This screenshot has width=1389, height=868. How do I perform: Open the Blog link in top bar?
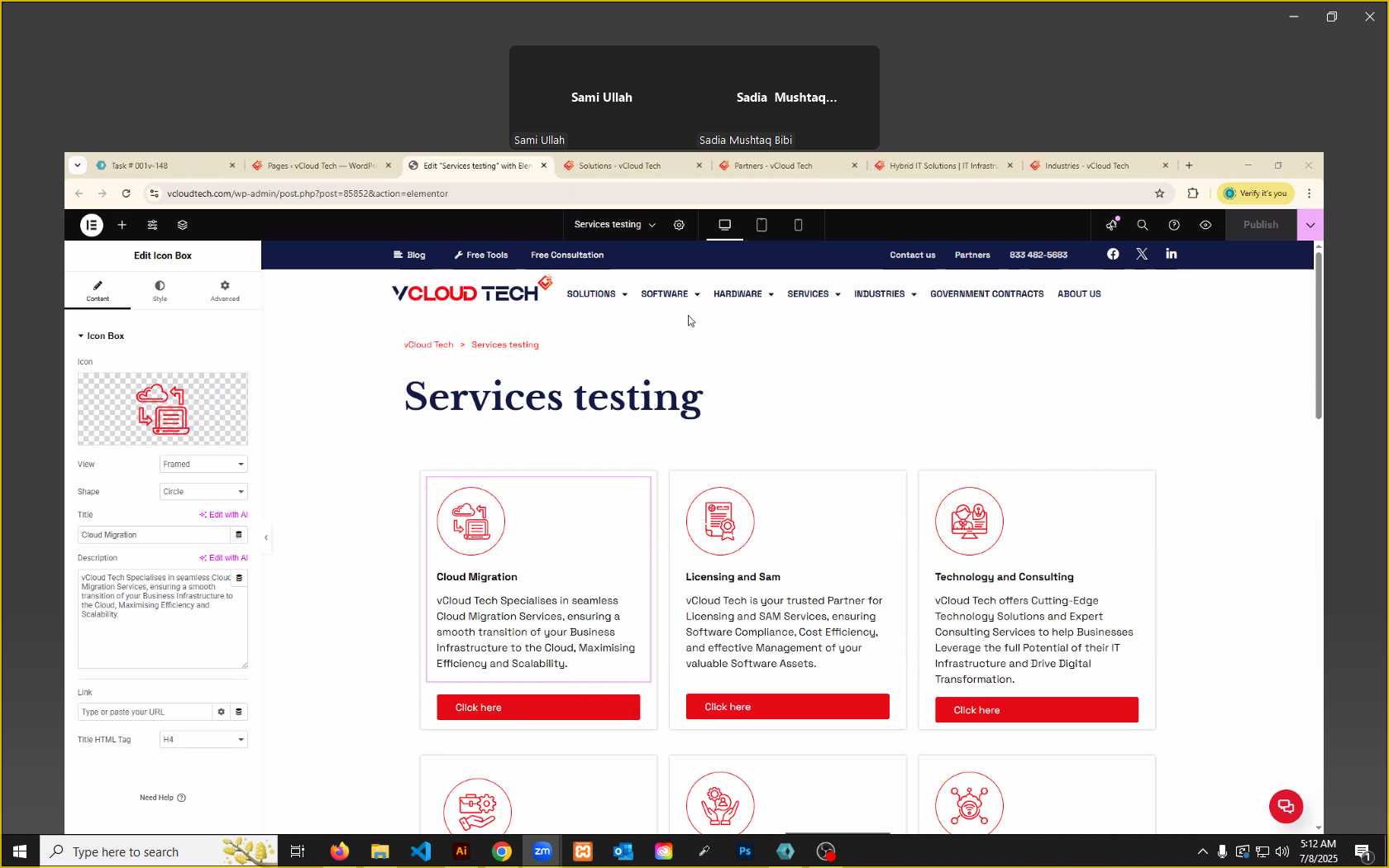pyautogui.click(x=409, y=255)
